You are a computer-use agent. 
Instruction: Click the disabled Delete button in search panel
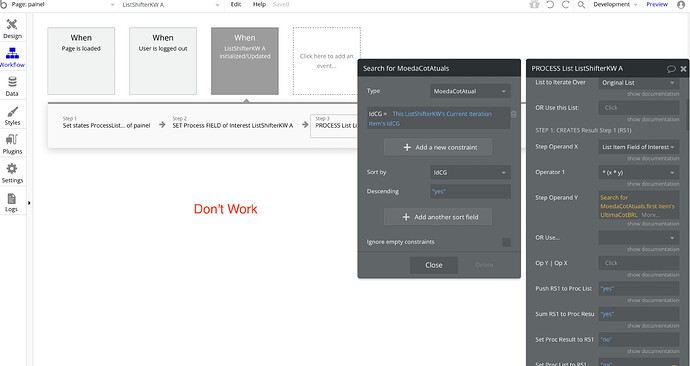[x=484, y=265]
